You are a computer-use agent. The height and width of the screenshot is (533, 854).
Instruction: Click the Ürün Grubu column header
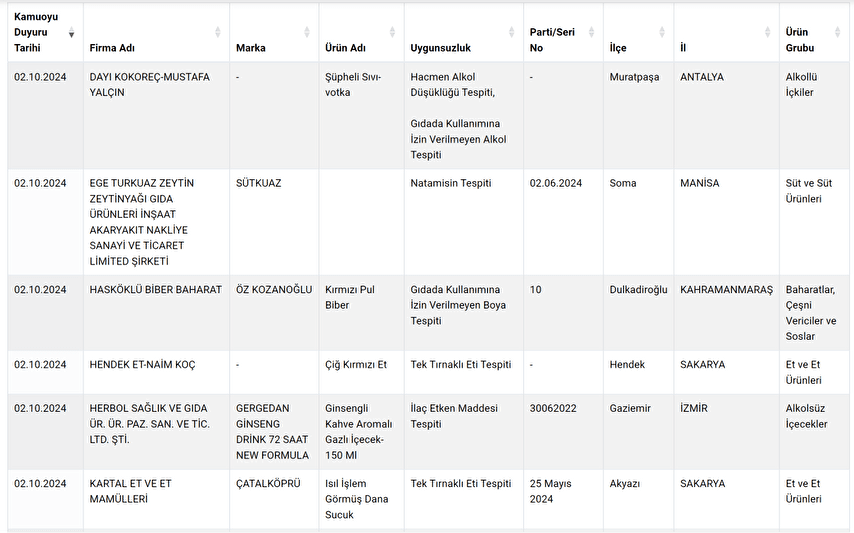point(800,40)
